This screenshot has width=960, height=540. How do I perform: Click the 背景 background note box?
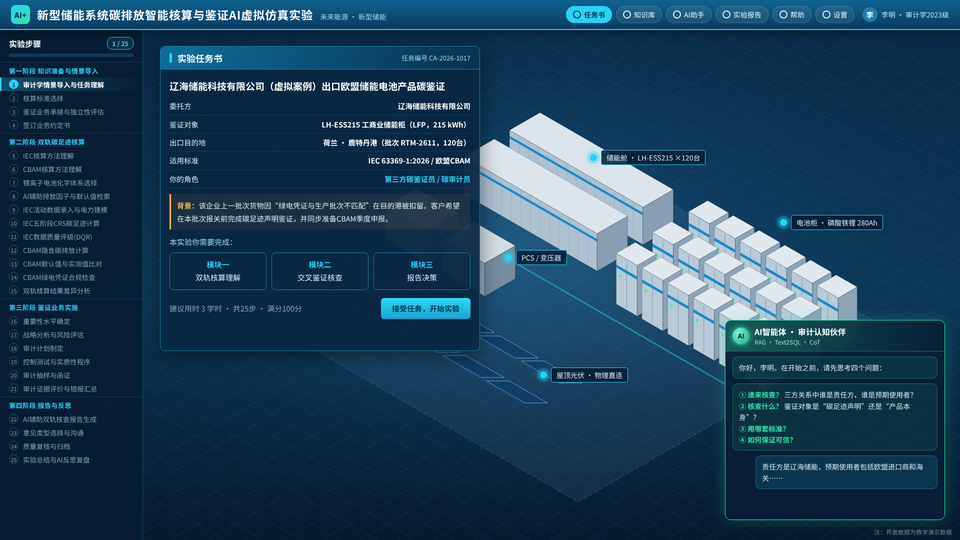tap(320, 212)
